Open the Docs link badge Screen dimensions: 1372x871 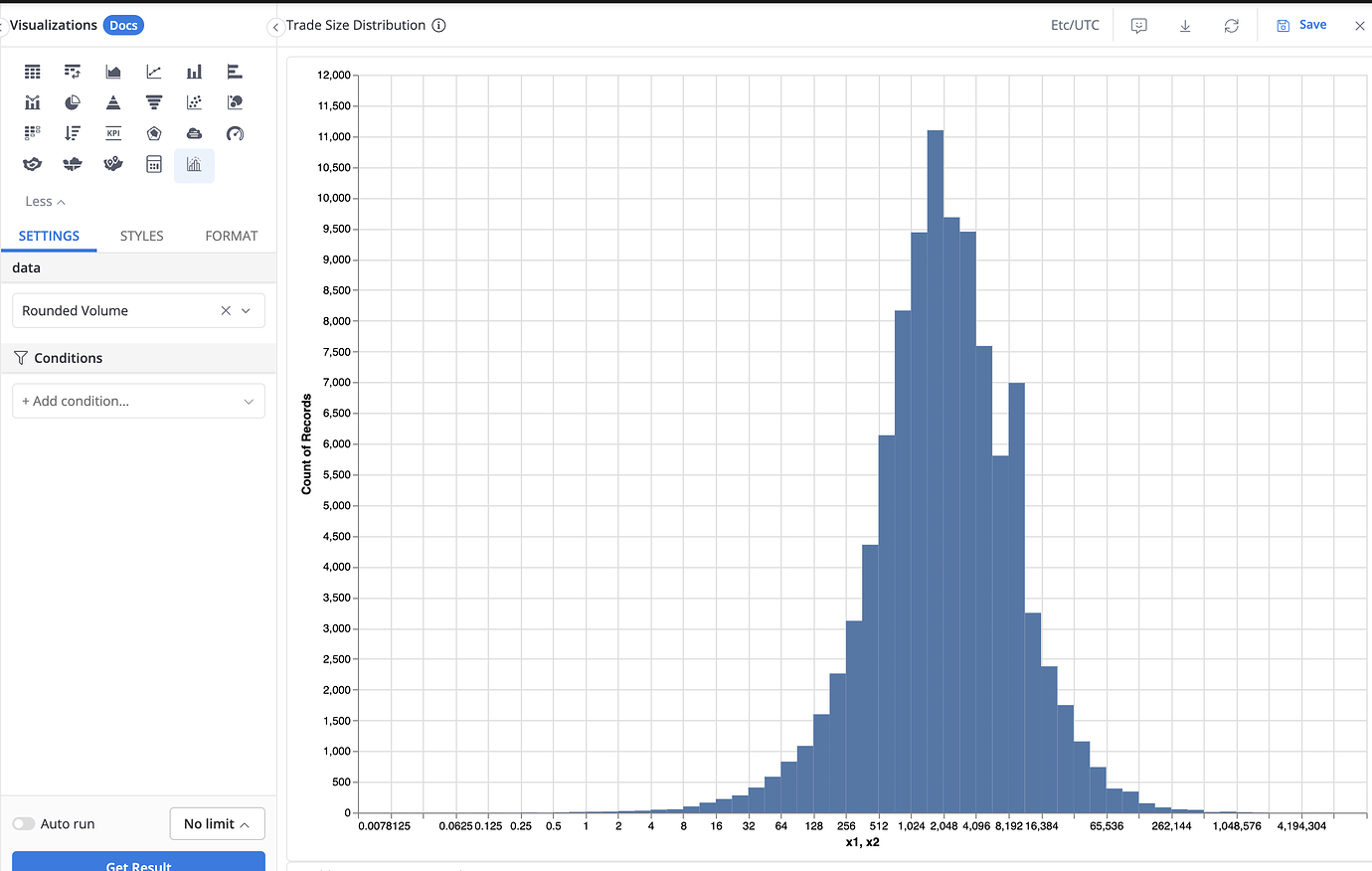[123, 26]
